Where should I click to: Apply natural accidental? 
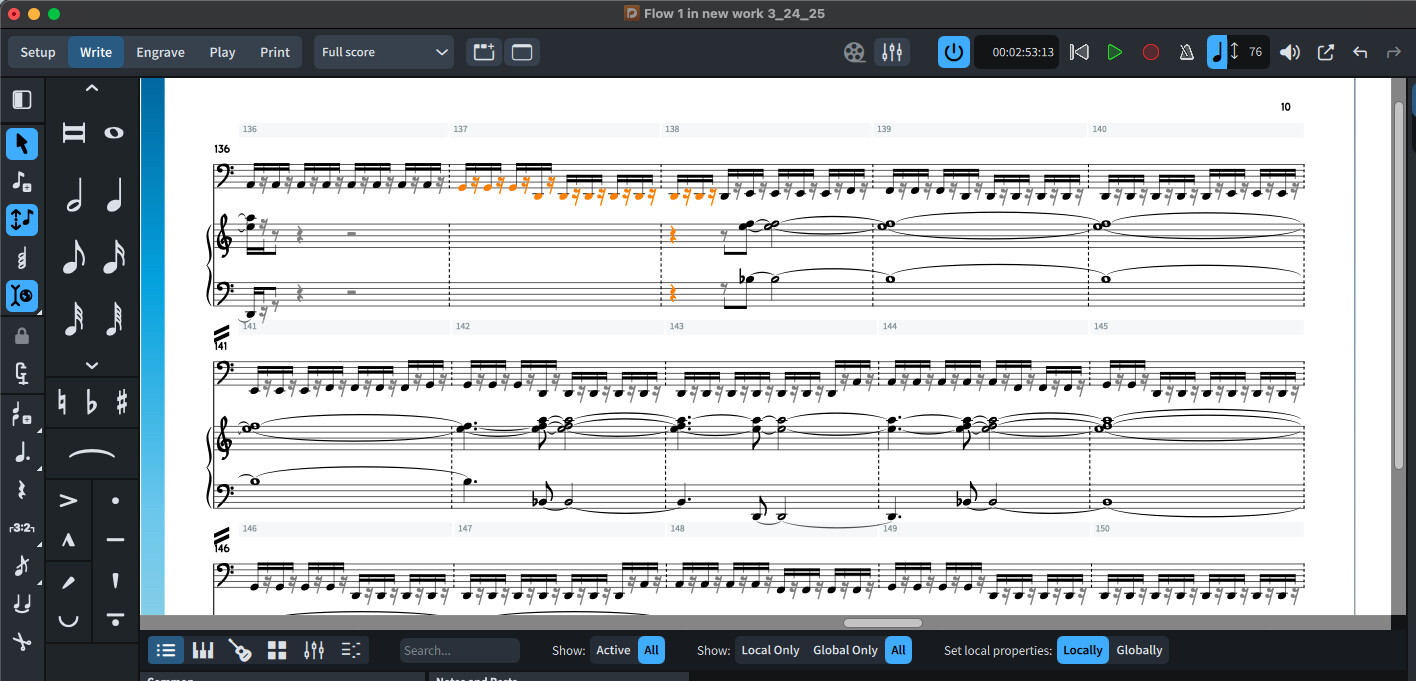pos(61,403)
